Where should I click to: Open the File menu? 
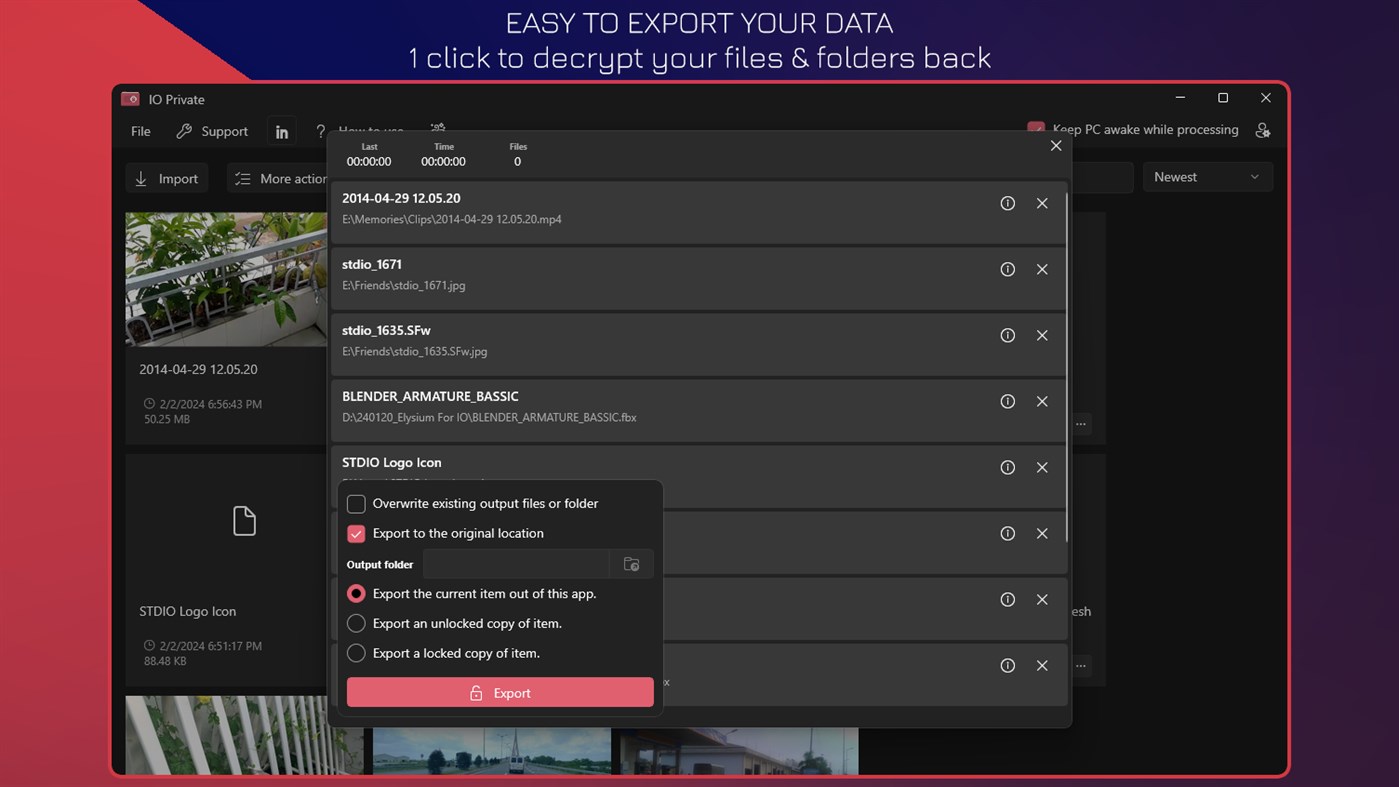(141, 131)
